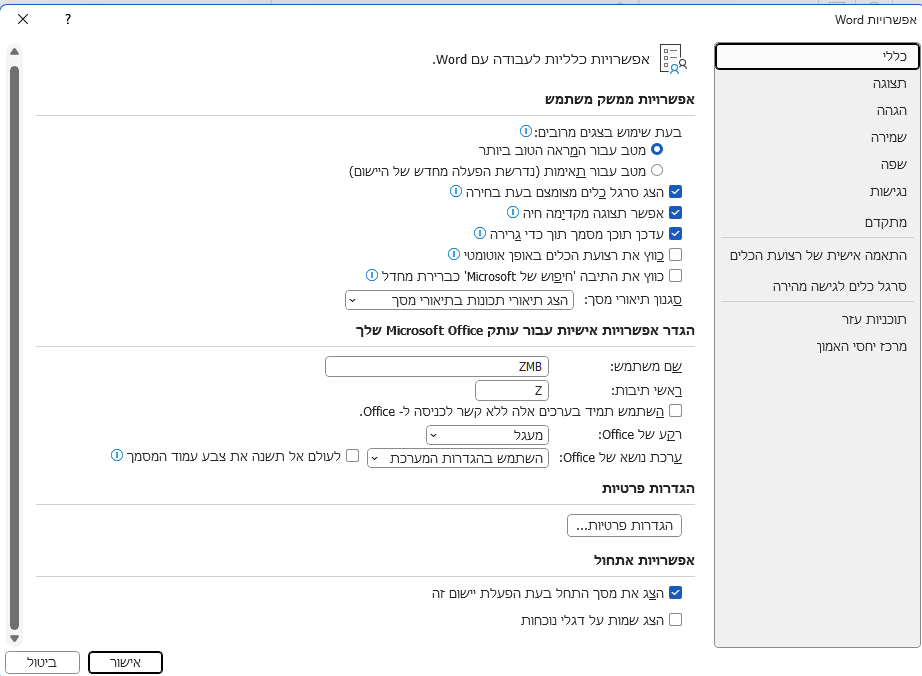The image size is (922, 676).
Task: Uncheck אפשר תצוגה מקדימה חיה
Action: click(x=676, y=213)
